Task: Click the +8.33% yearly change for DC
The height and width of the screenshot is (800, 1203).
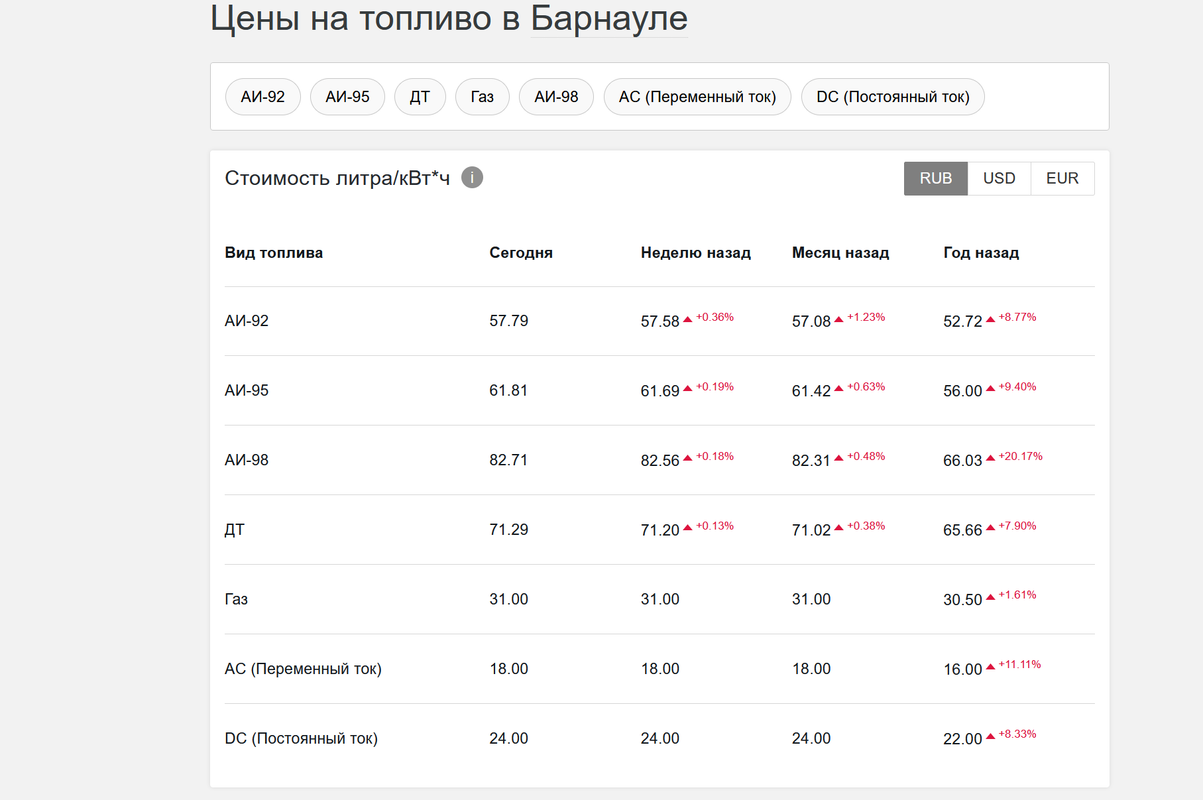Action: (1017, 734)
